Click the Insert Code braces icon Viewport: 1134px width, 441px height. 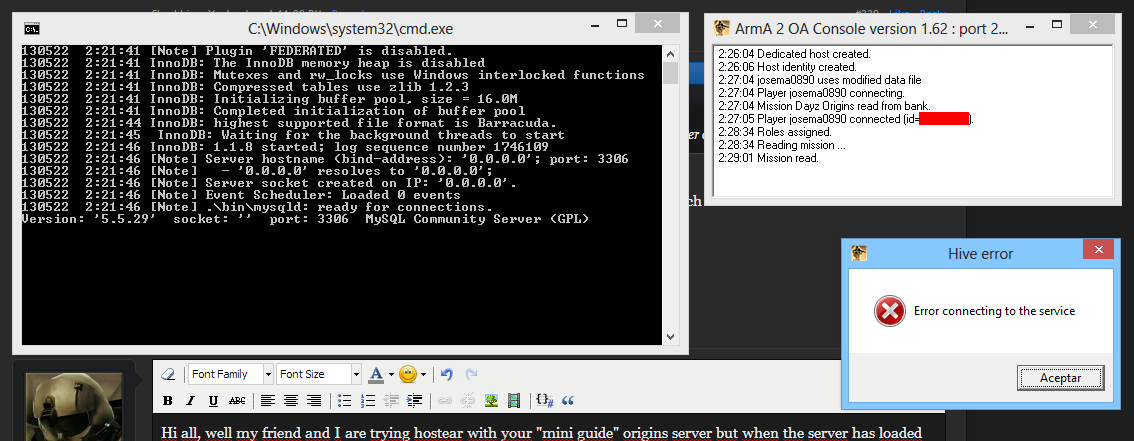(545, 401)
